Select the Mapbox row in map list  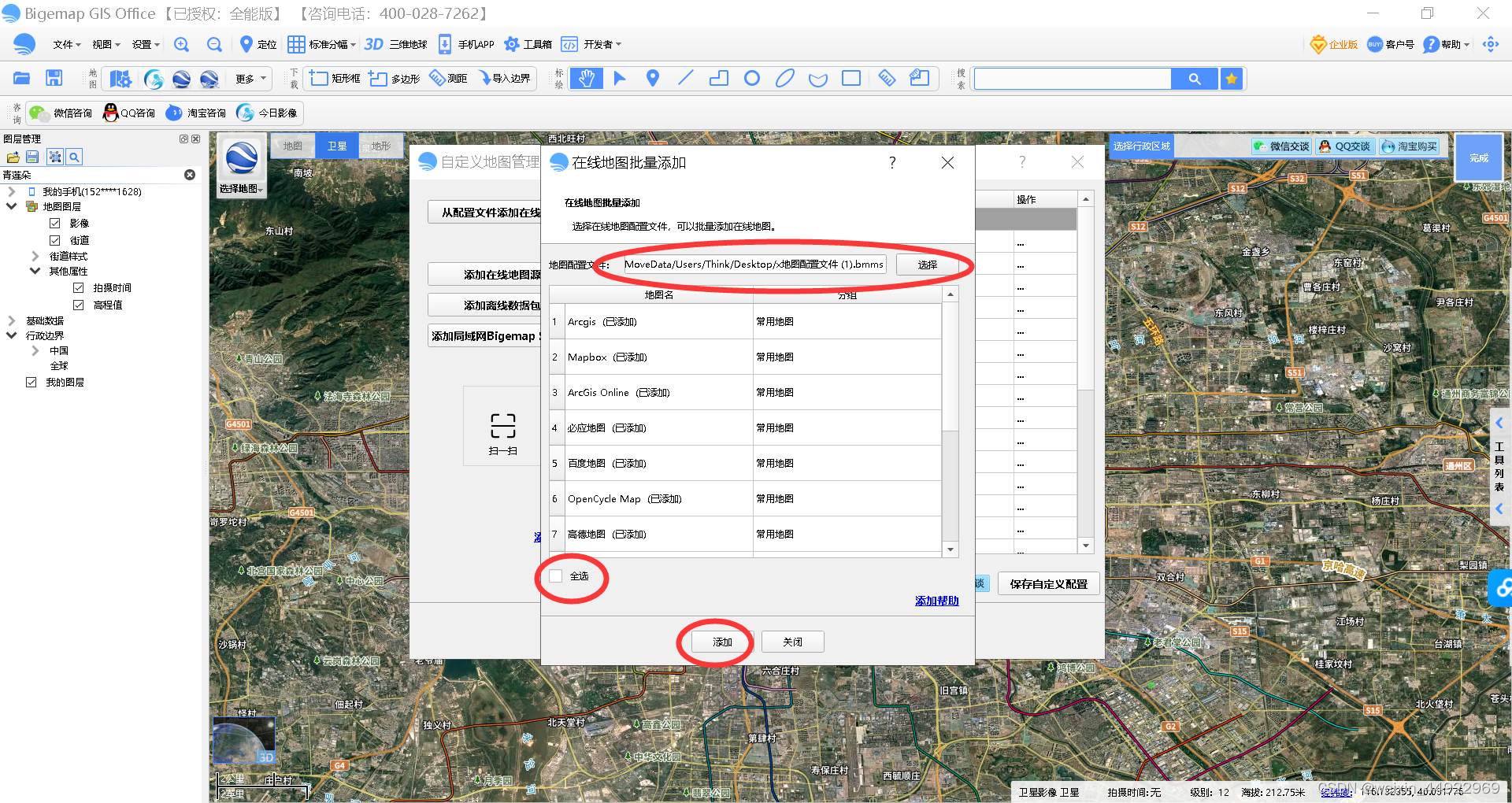[x=746, y=357]
